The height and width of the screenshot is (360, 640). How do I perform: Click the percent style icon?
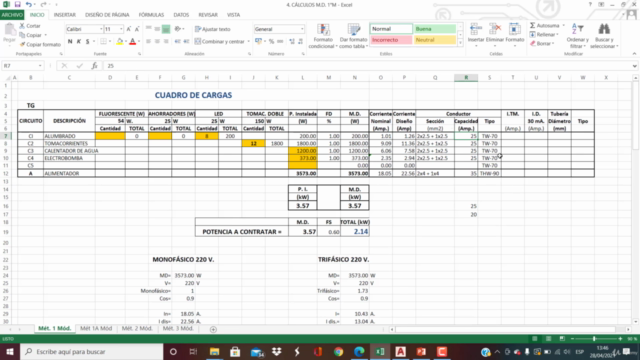click(271, 41)
